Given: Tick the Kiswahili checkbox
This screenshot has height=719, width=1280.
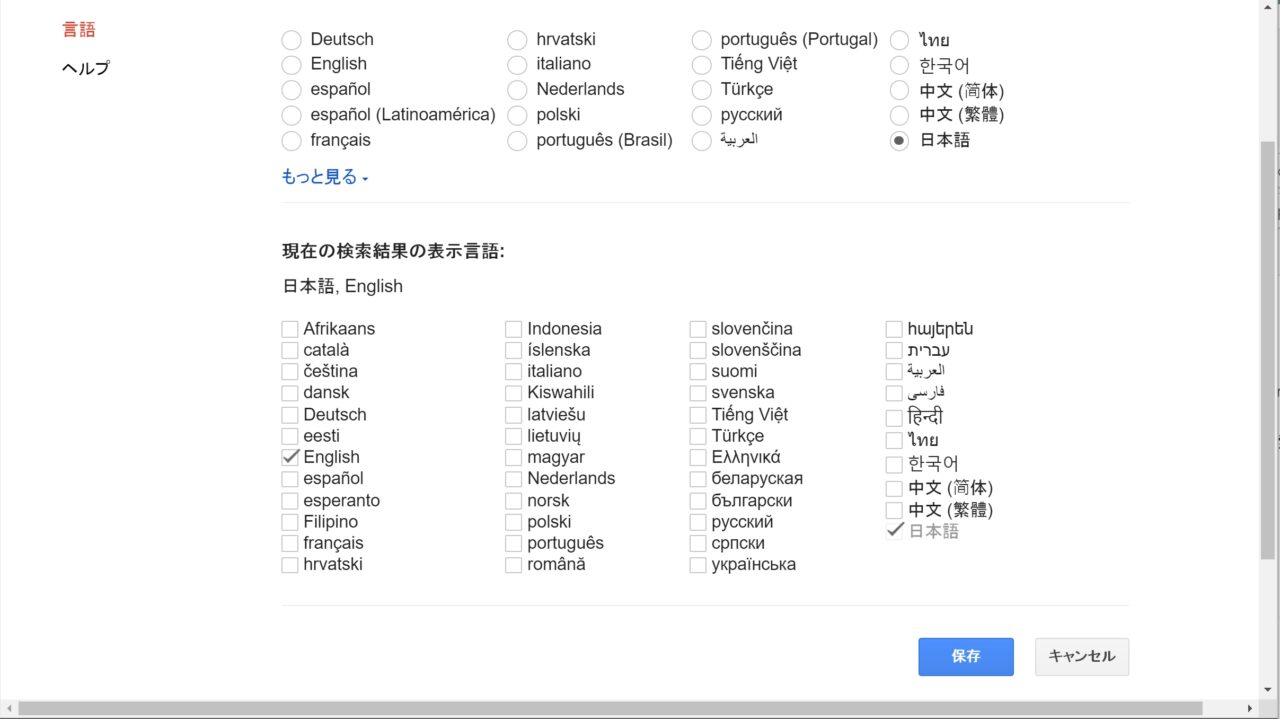Looking at the screenshot, I should (513, 393).
